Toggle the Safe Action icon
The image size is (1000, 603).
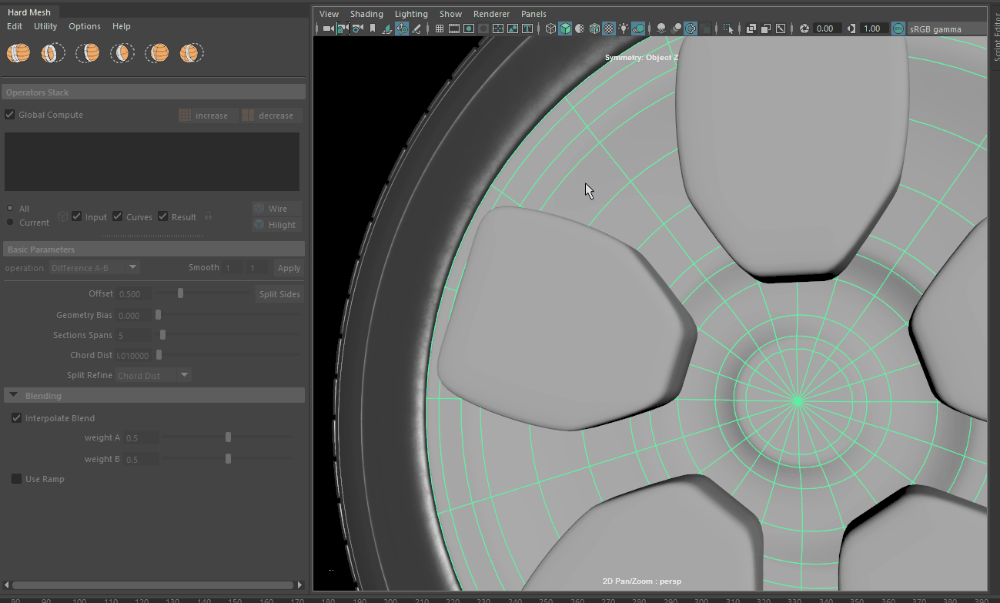click(x=512, y=29)
